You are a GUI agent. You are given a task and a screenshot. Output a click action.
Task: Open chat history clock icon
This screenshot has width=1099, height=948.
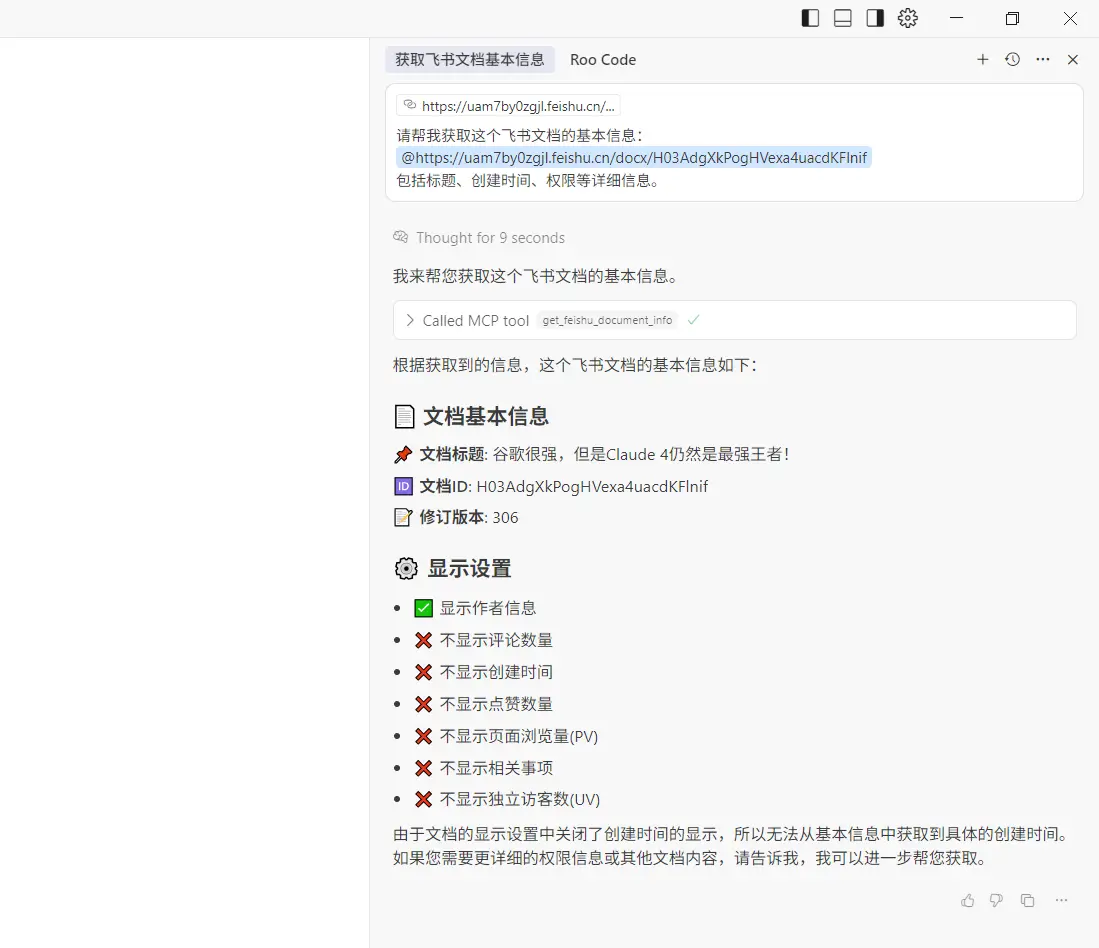(x=1012, y=60)
